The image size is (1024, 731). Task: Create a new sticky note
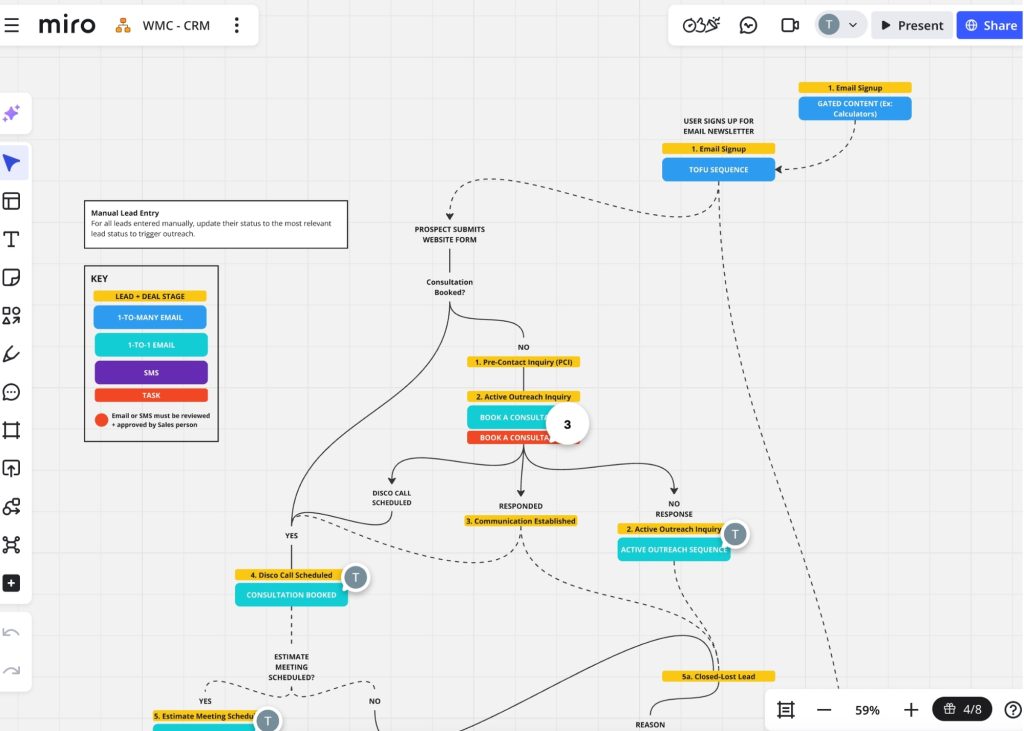(x=14, y=277)
